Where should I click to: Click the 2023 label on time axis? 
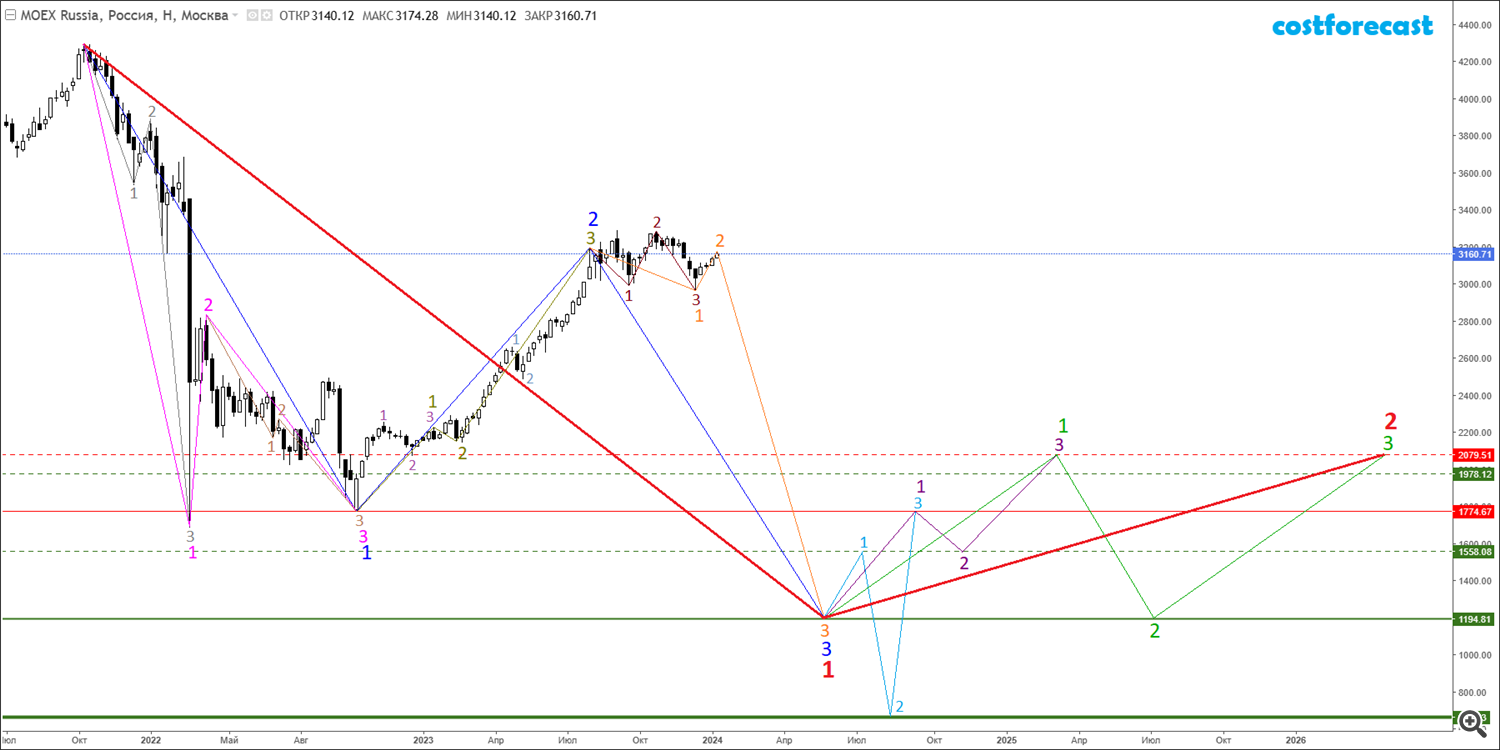coord(423,740)
